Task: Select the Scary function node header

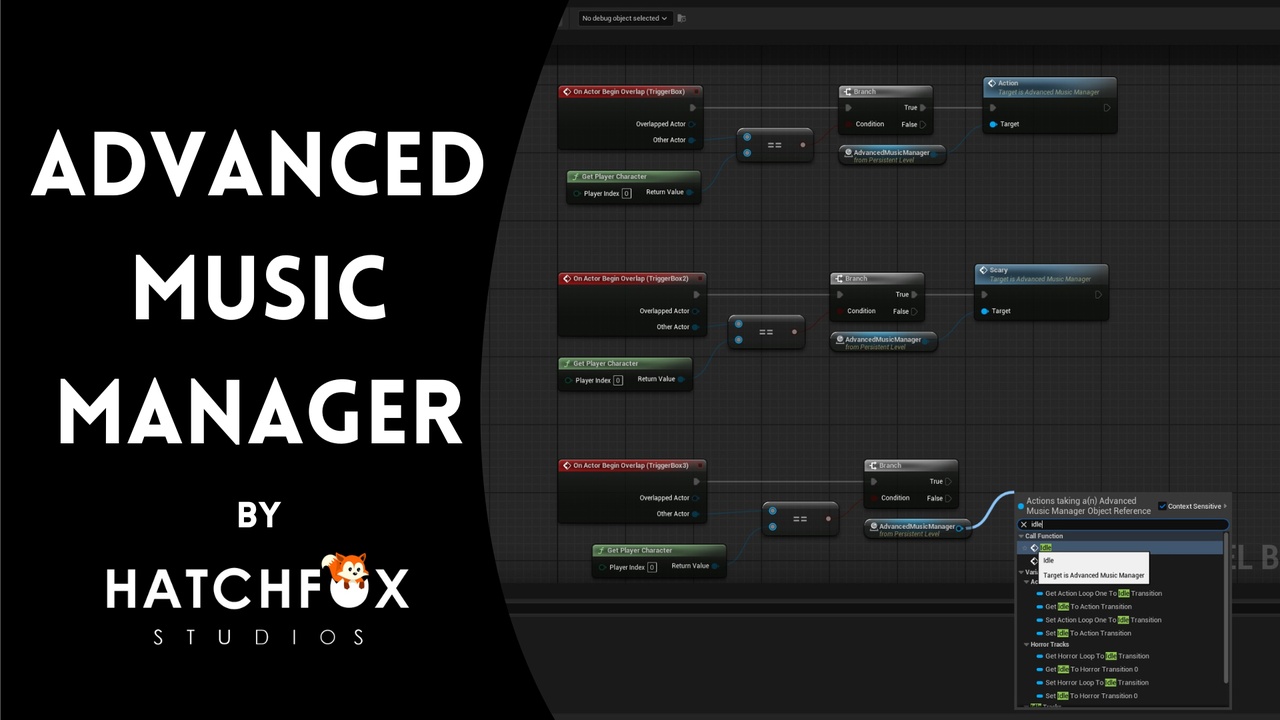Action: click(x=1041, y=274)
